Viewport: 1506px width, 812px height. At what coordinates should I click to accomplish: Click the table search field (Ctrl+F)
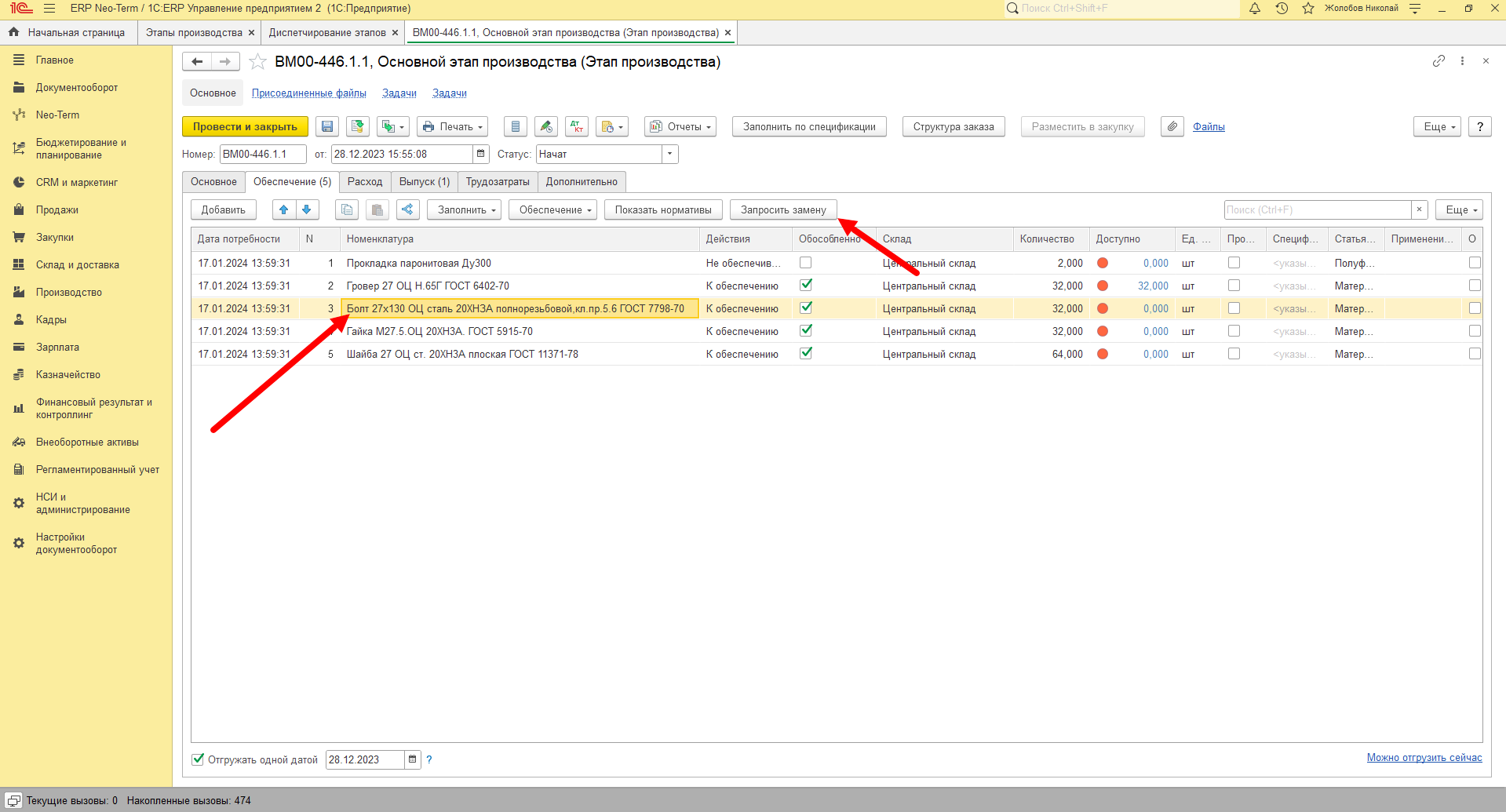pos(1318,209)
